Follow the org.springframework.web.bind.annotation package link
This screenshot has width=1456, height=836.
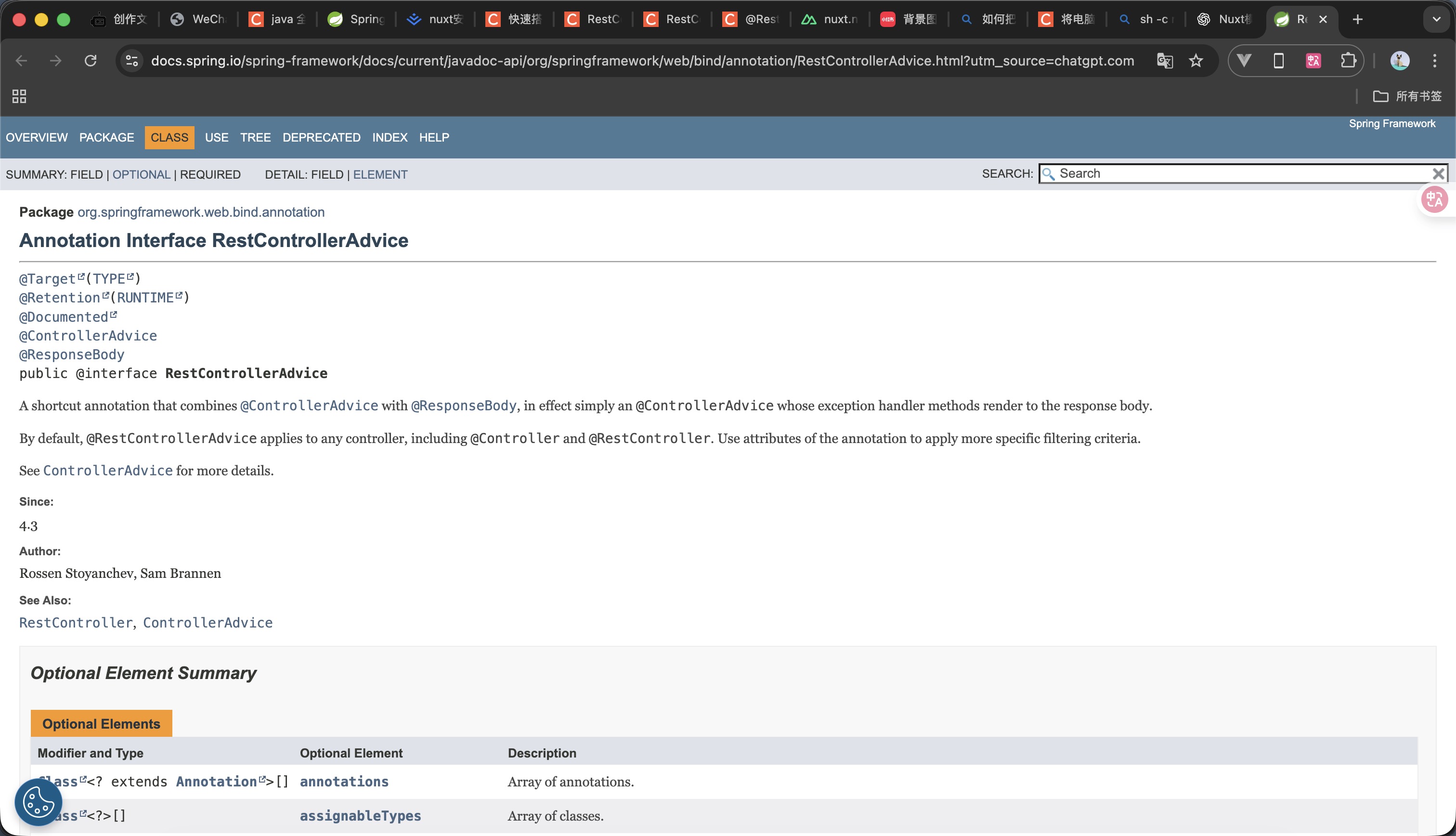tap(201, 212)
